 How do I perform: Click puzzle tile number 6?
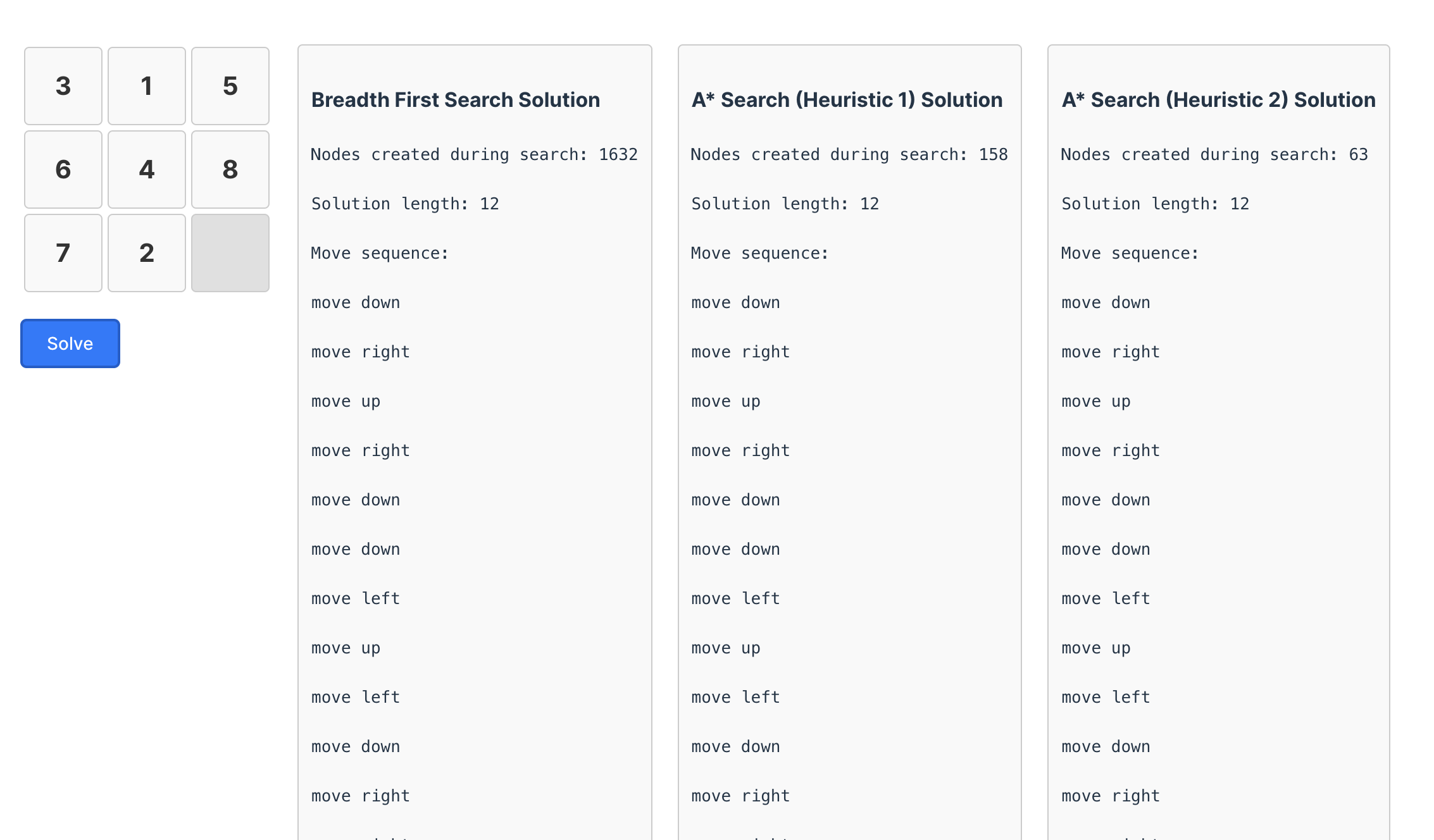tap(63, 170)
